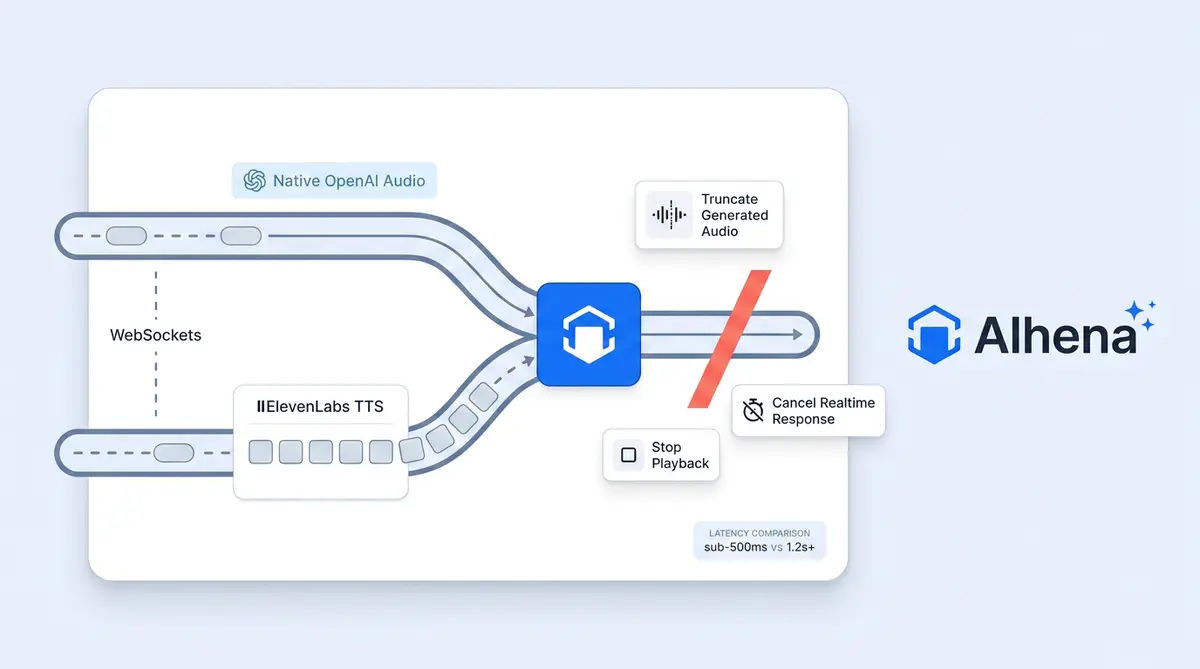Open the Latency Comparison tab
Viewport: 1200px width, 669px height.
coord(759,533)
